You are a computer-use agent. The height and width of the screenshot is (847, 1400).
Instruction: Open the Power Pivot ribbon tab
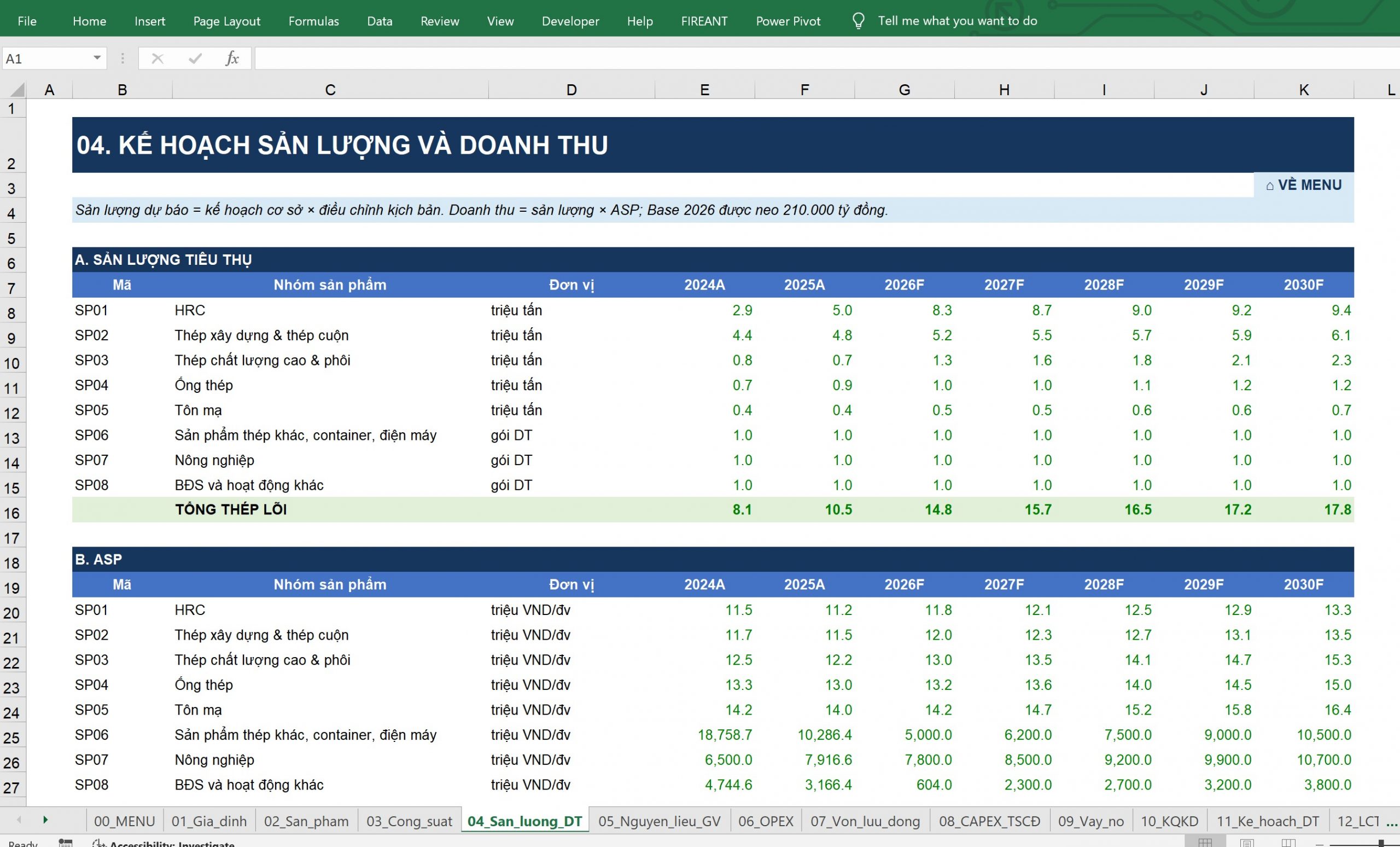pos(788,21)
